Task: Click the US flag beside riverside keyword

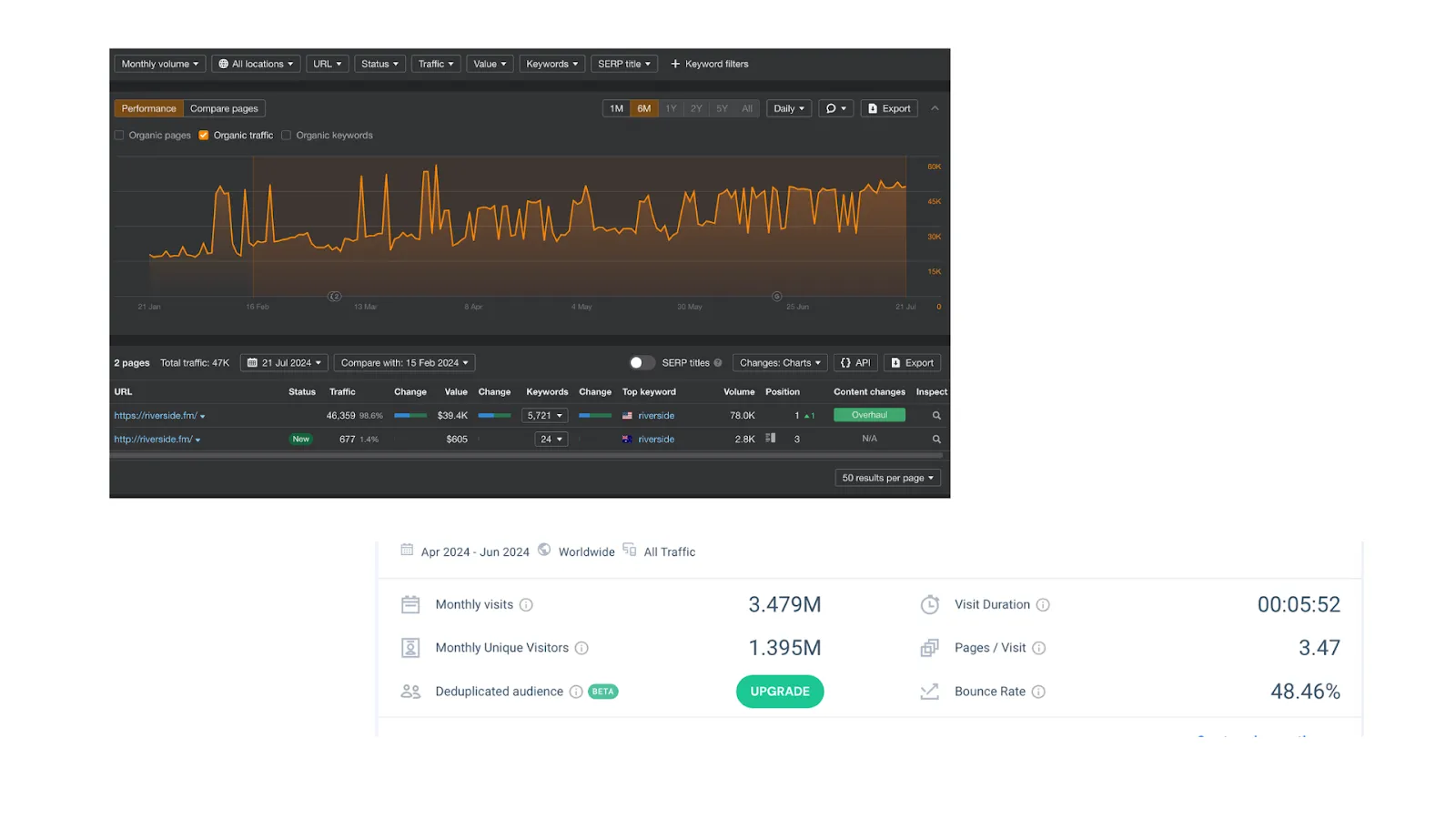Action: [627, 416]
